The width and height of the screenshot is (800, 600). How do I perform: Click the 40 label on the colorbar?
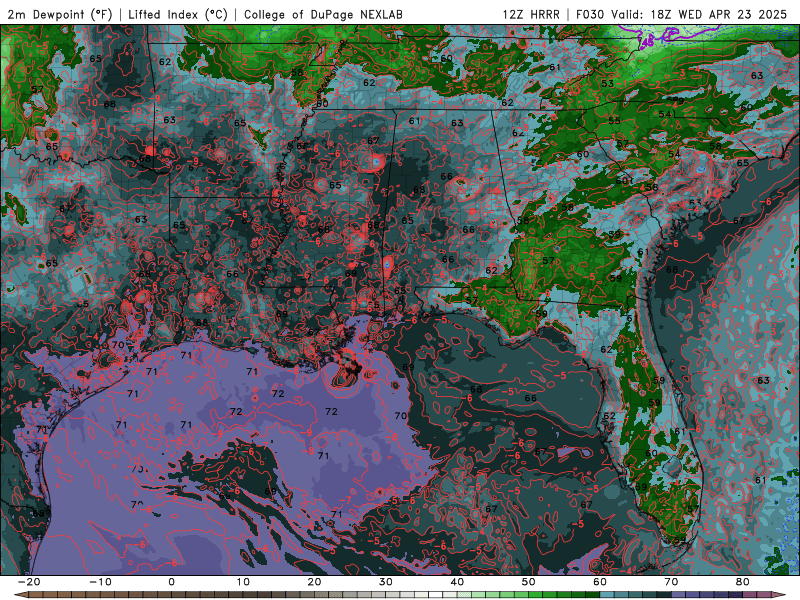457,582
